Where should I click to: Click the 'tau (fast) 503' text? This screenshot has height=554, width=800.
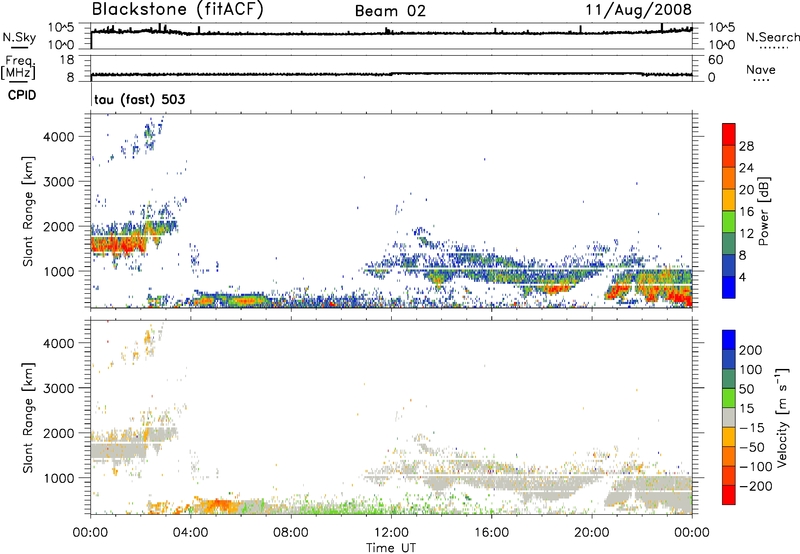pos(140,99)
